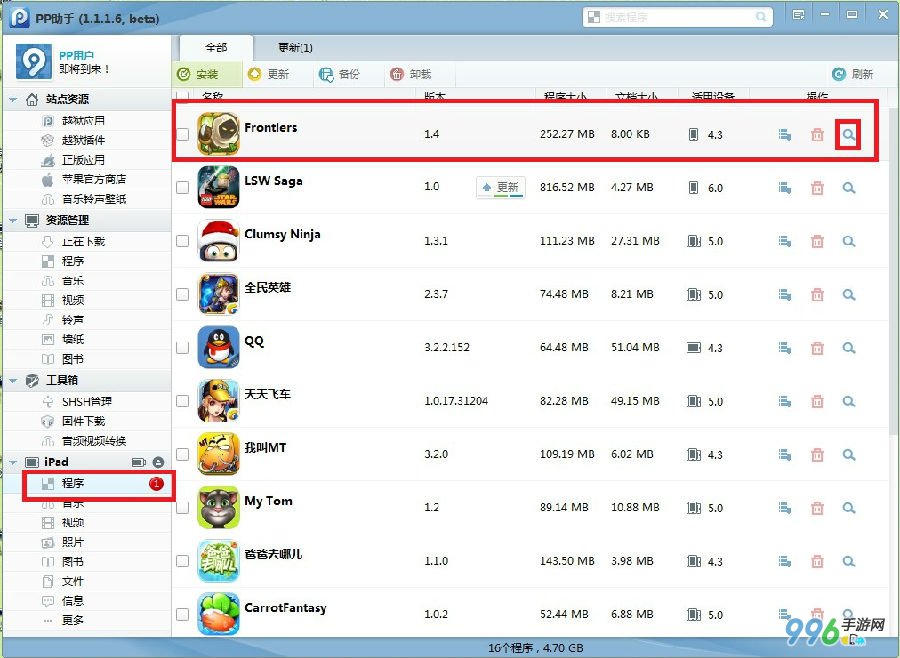Click the 卸载 uninstall toolbar button
Image resolution: width=900 pixels, height=658 pixels.
(x=410, y=74)
